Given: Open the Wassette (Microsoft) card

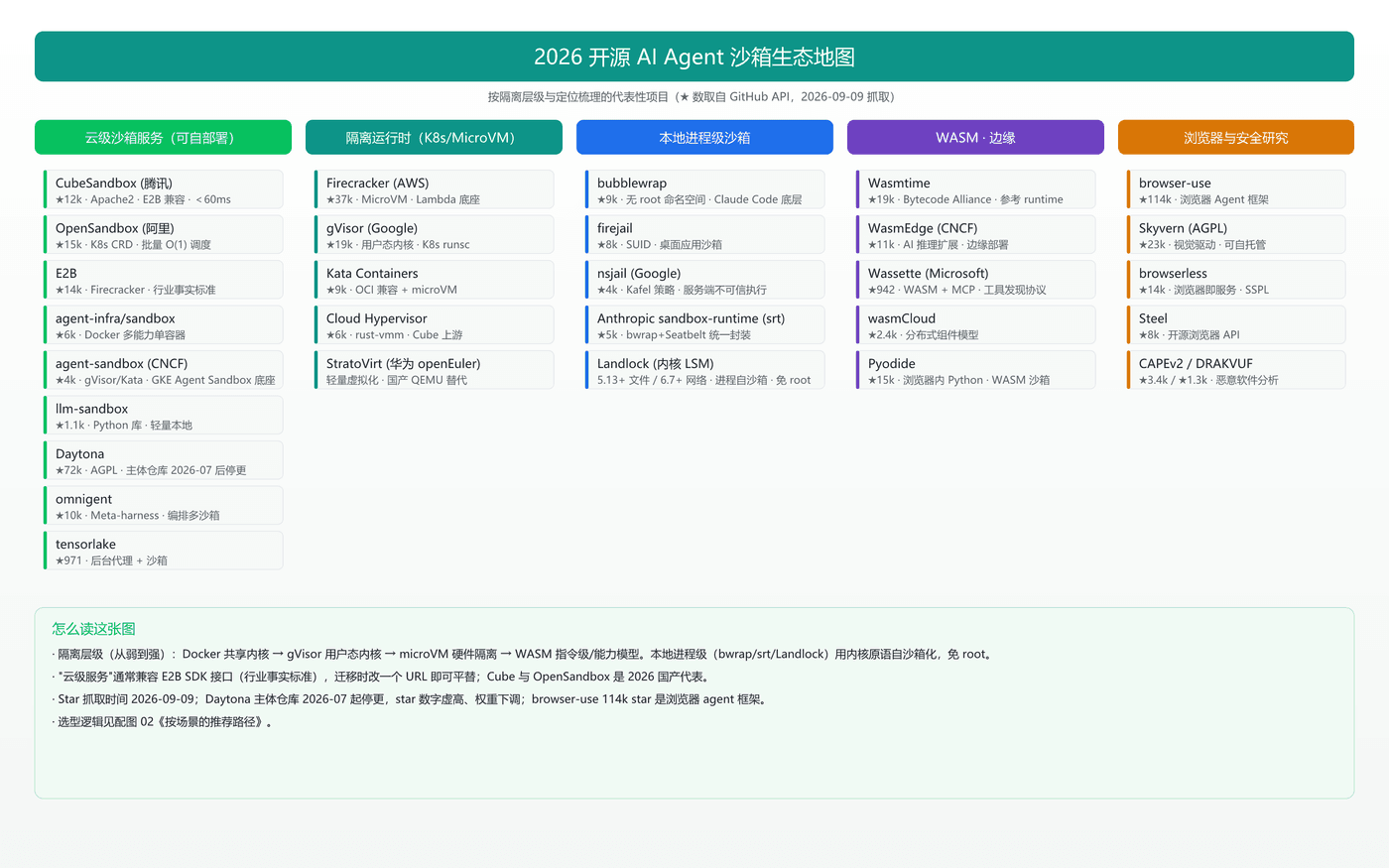Looking at the screenshot, I should click(975, 280).
